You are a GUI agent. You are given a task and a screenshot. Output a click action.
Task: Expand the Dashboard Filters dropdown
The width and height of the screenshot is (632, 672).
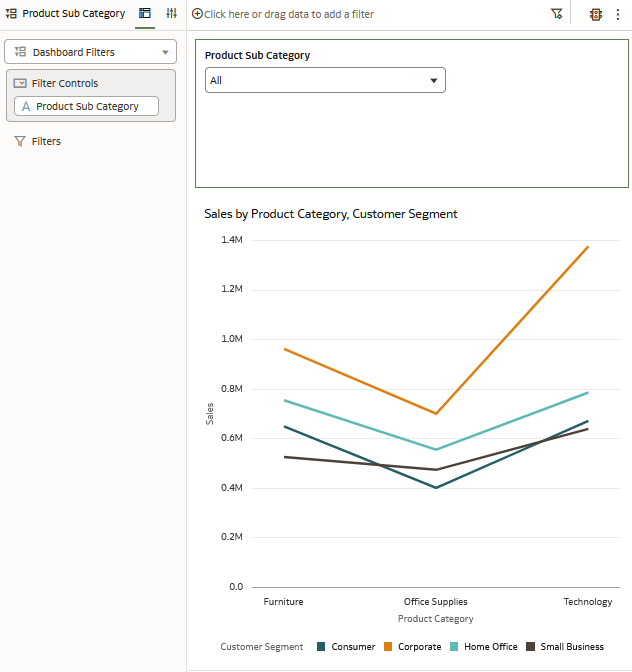pyautogui.click(x=90, y=52)
